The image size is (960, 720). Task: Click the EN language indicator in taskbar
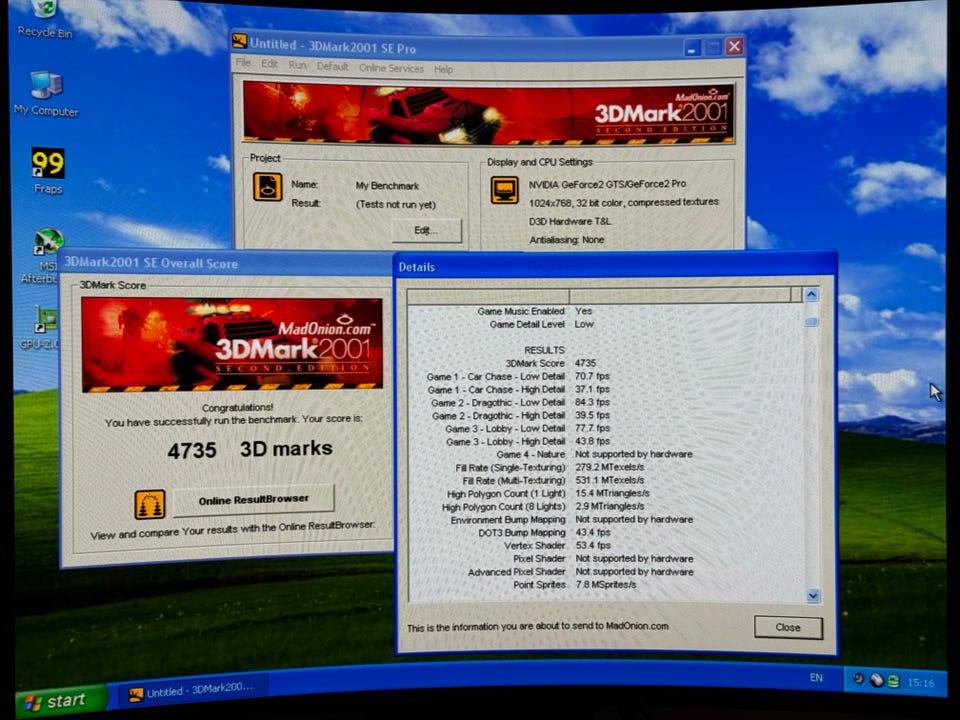[x=816, y=678]
